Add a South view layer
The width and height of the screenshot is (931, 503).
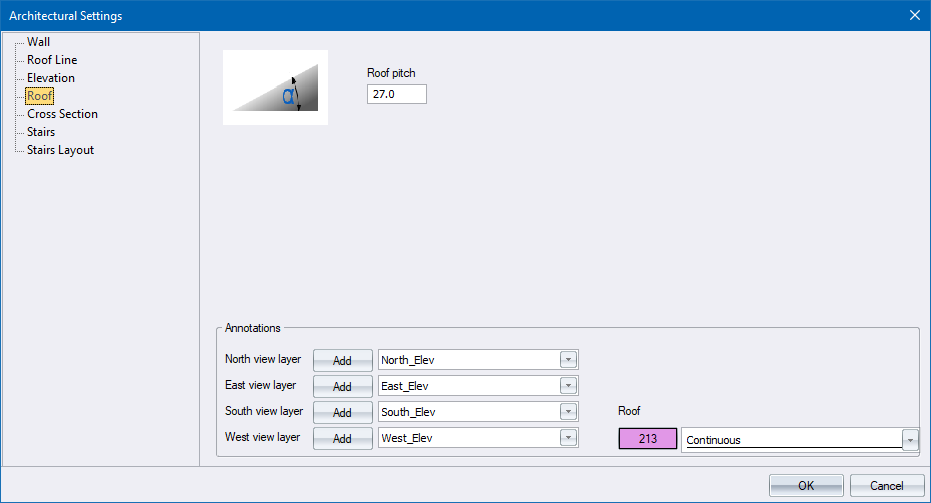[x=342, y=412]
